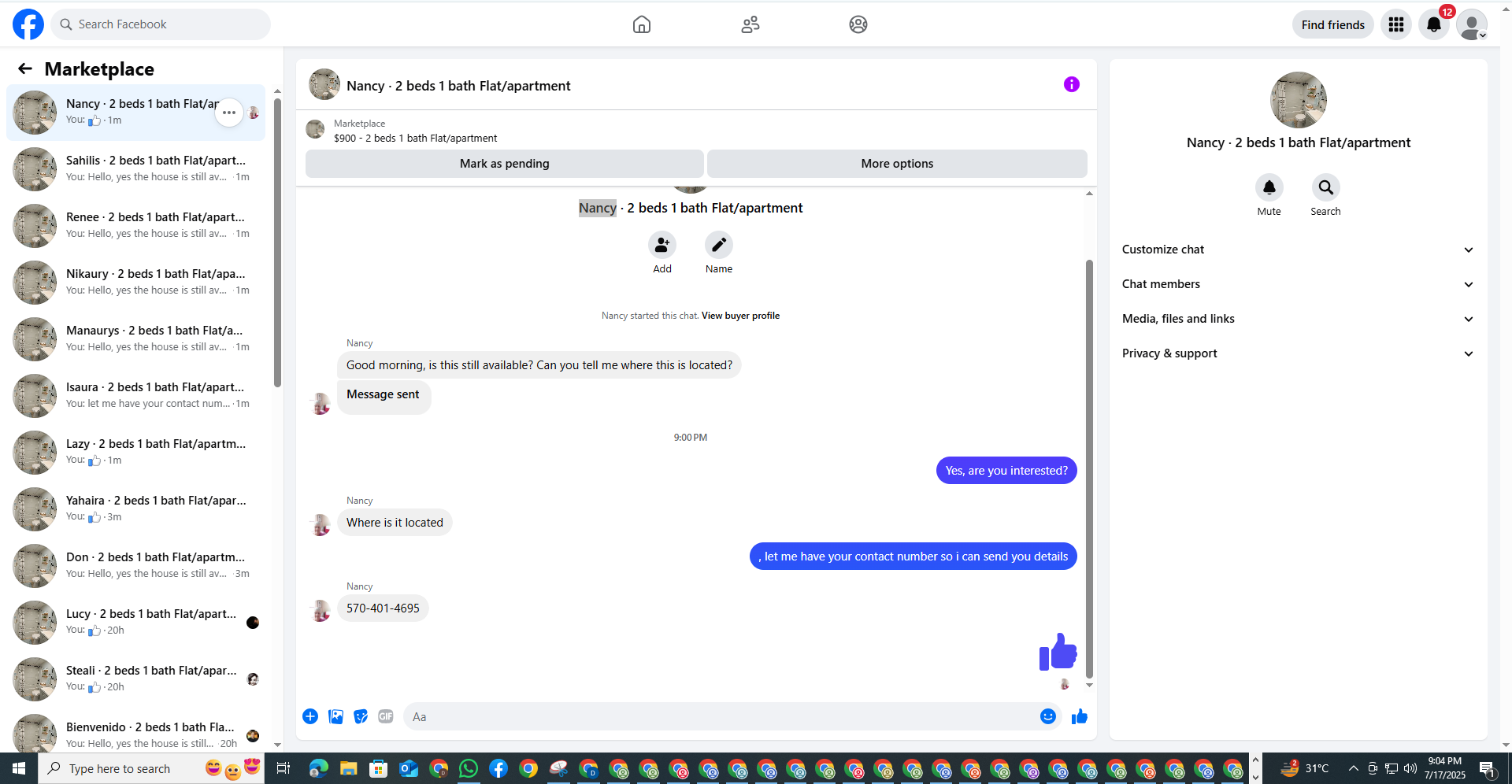Expand the Chat members section

(1299, 284)
